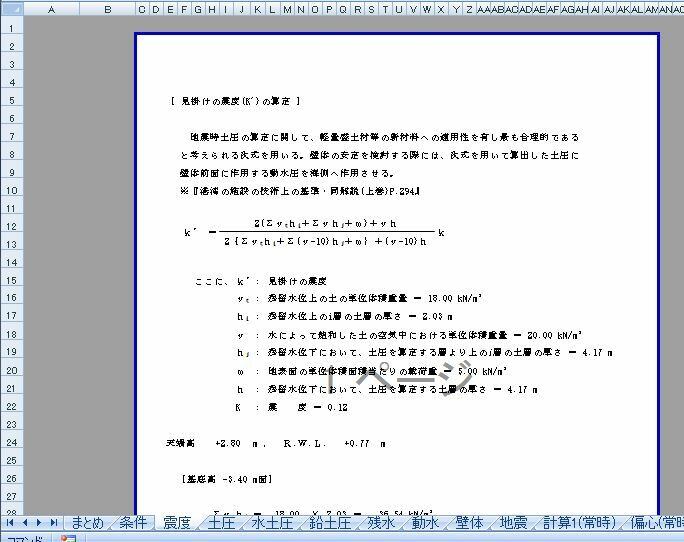Select column B header
684x542 pixels.
pyautogui.click(x=108, y=9)
